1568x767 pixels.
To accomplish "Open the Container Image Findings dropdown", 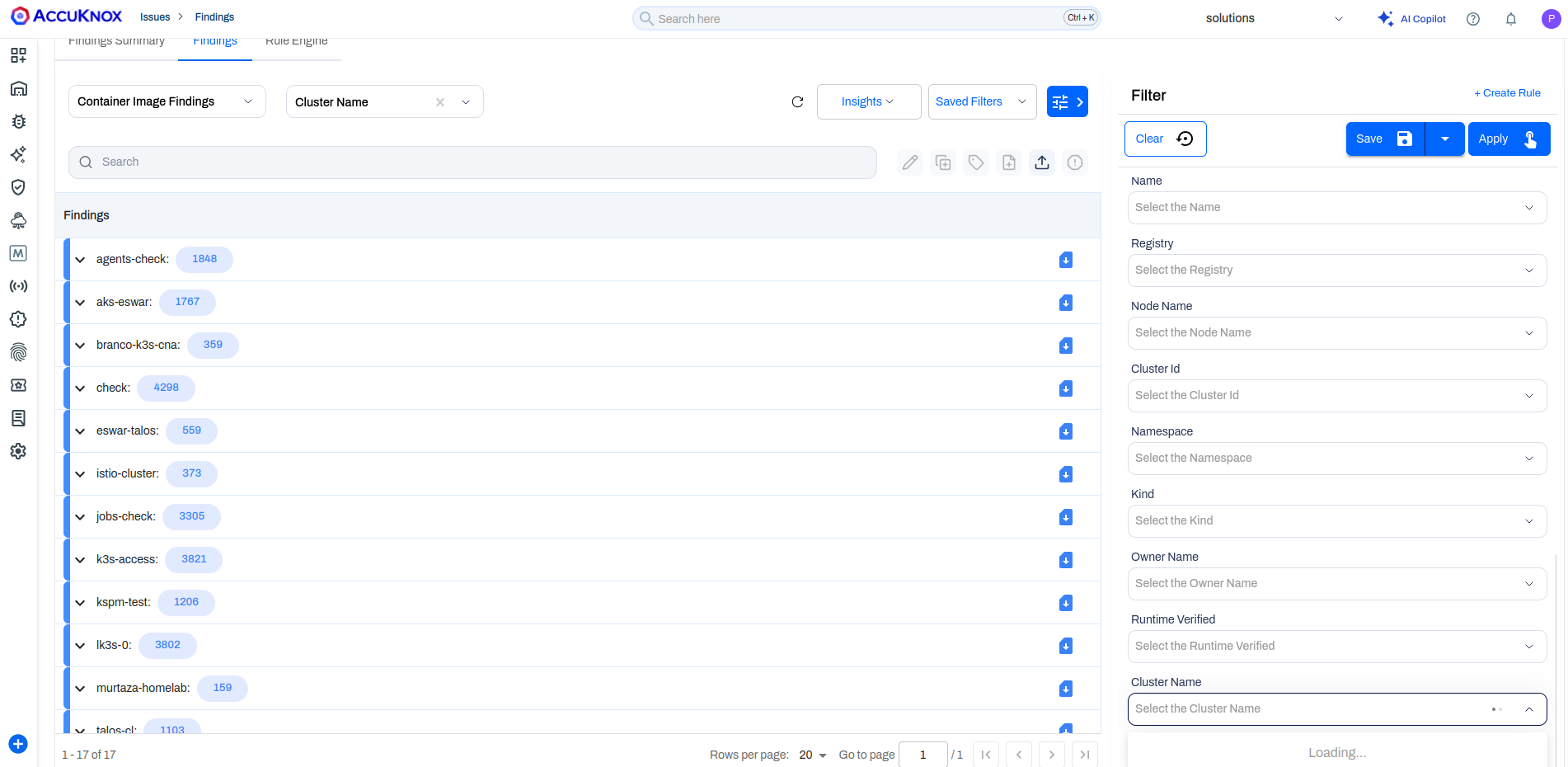I will click(167, 101).
